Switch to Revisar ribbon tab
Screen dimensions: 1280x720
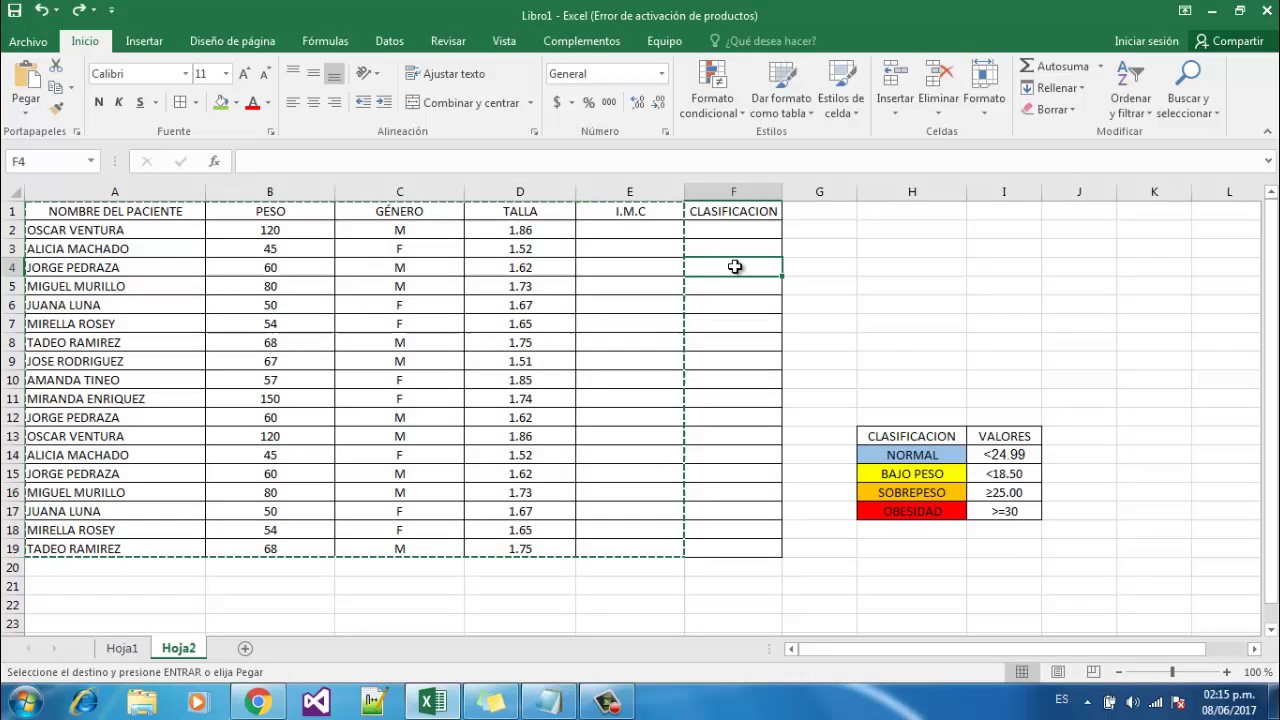pos(448,41)
